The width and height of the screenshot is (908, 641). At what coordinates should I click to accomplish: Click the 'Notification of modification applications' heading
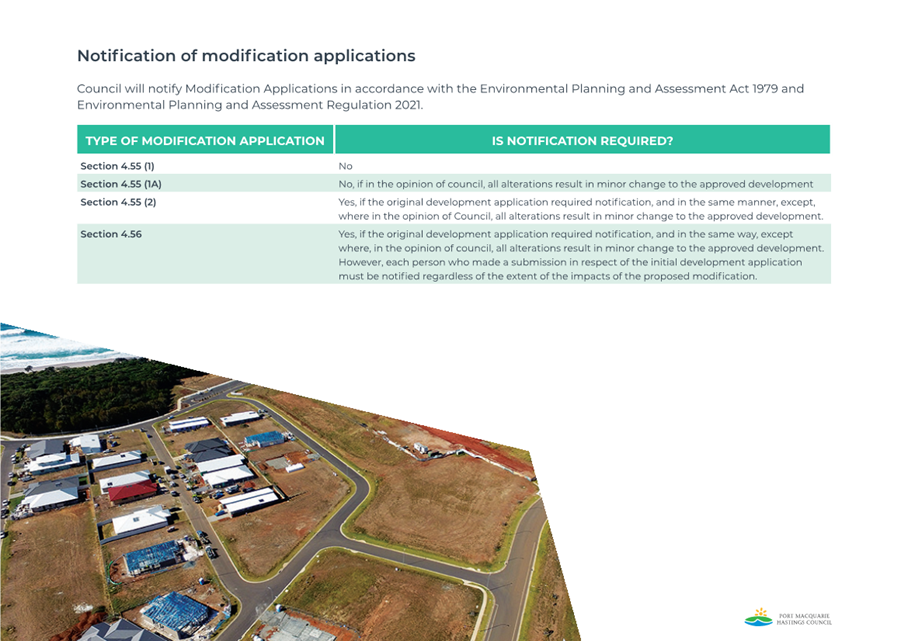246,56
